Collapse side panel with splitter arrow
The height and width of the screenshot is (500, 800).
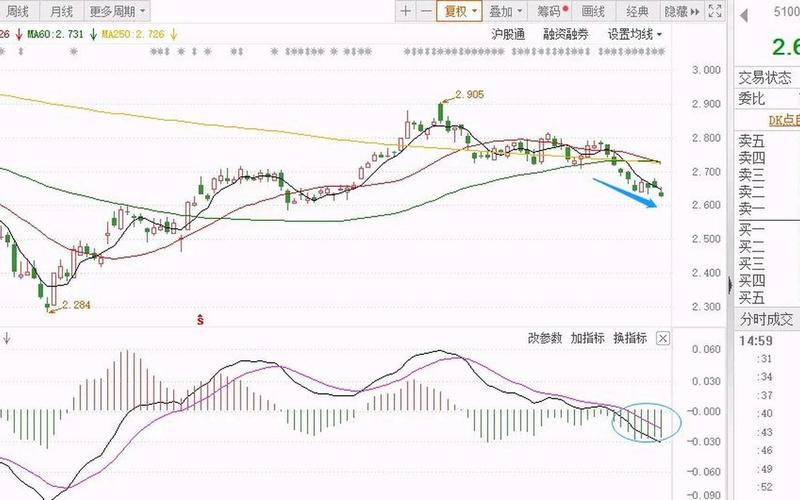728,286
